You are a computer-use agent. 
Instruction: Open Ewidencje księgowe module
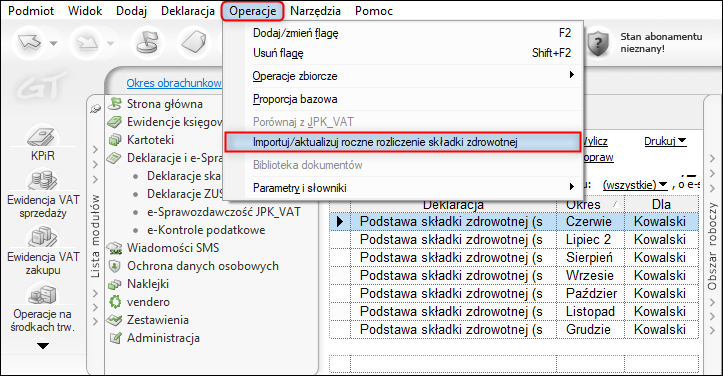coord(174,122)
